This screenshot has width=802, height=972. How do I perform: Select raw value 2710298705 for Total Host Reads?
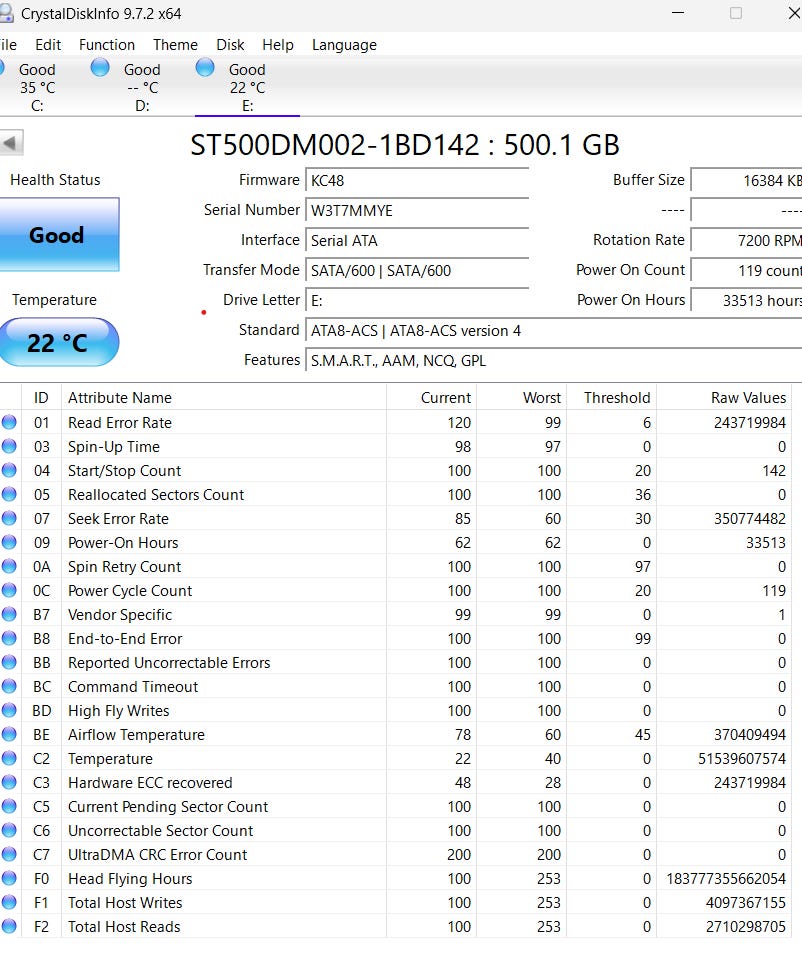[745, 927]
